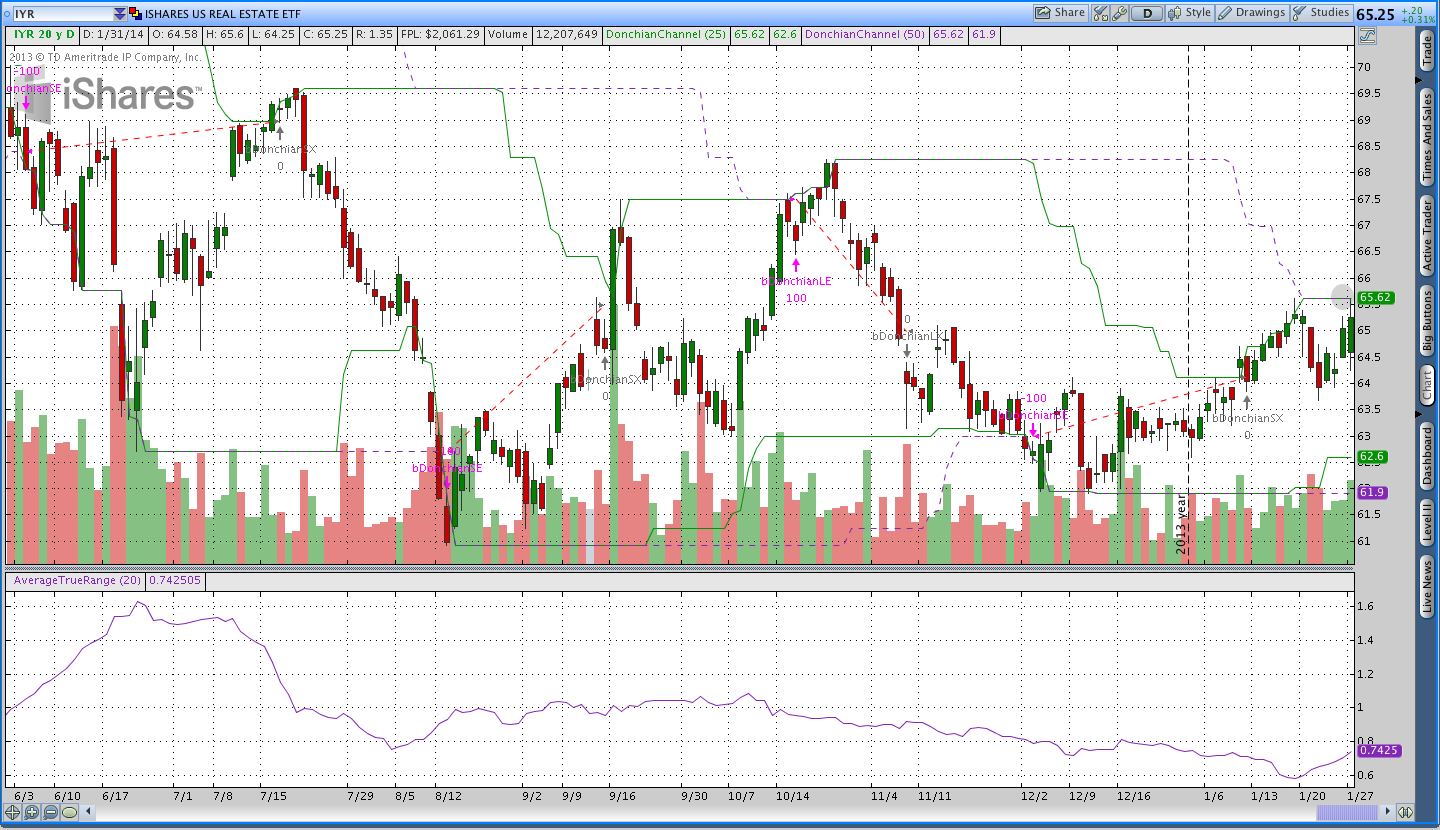
Task: Open the Studies menu
Action: click(1321, 13)
